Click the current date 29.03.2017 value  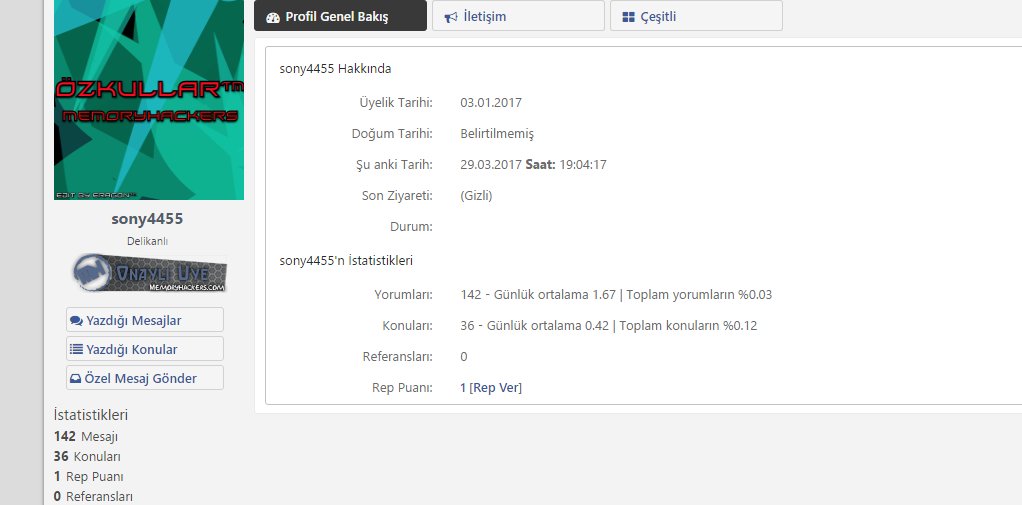click(491, 164)
